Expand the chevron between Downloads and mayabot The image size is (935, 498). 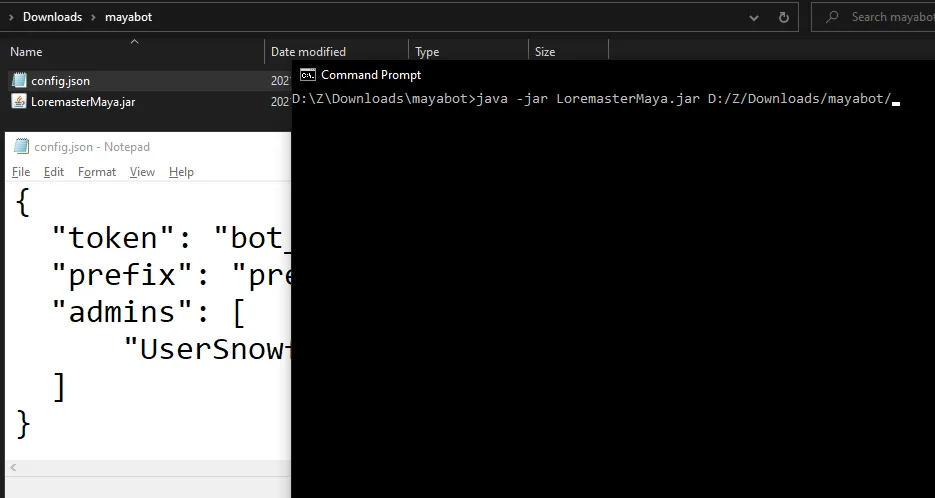[94, 17]
